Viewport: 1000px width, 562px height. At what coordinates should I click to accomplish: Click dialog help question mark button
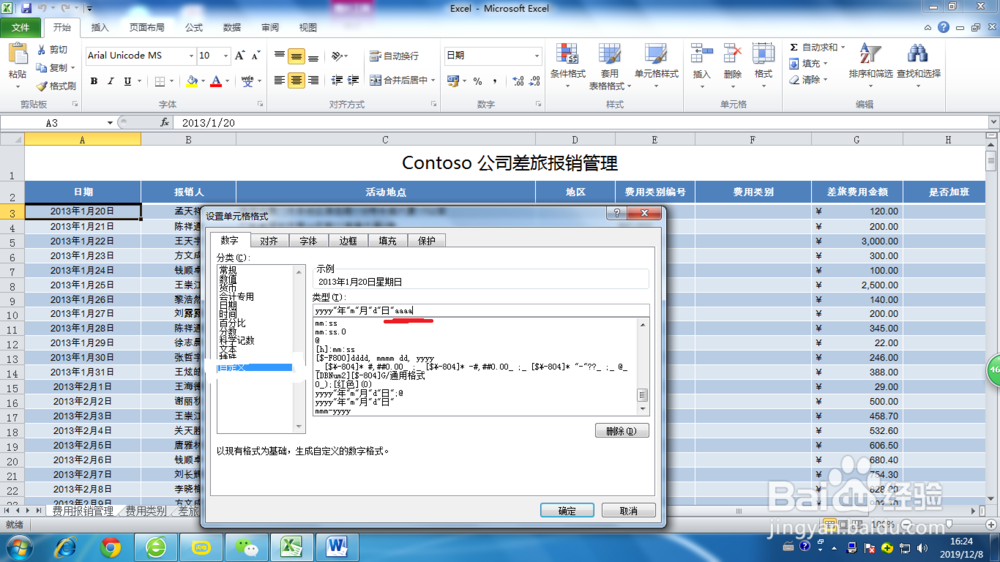tap(617, 213)
